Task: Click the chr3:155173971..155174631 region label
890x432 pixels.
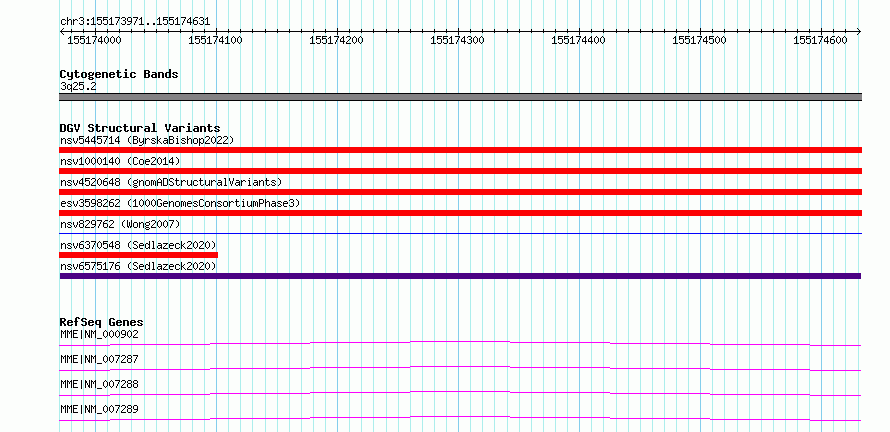Action: (x=135, y=22)
